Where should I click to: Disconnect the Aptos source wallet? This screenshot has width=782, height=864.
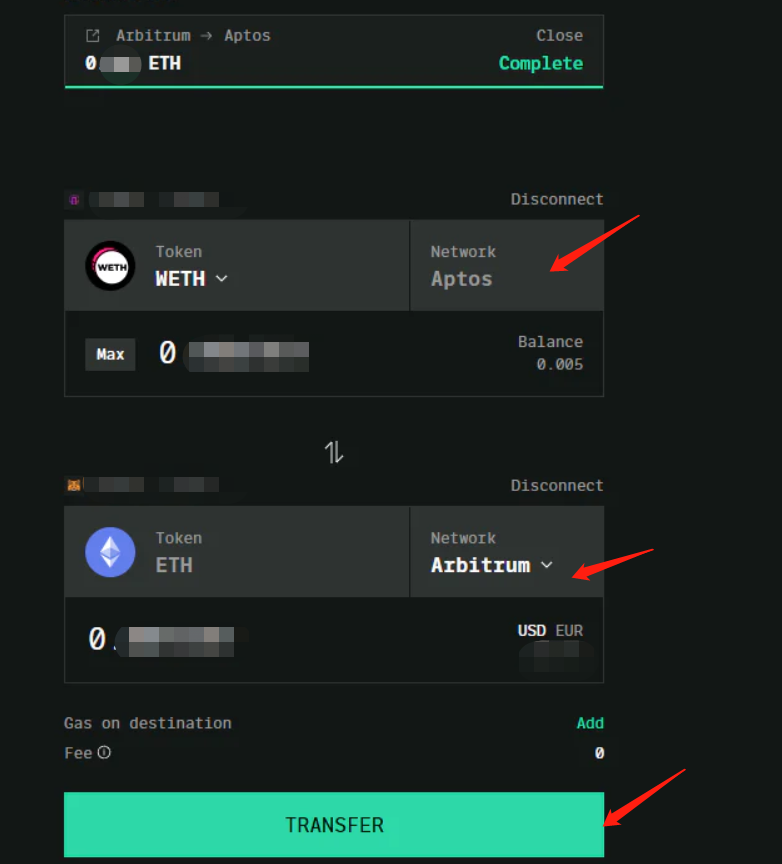pyautogui.click(x=557, y=199)
